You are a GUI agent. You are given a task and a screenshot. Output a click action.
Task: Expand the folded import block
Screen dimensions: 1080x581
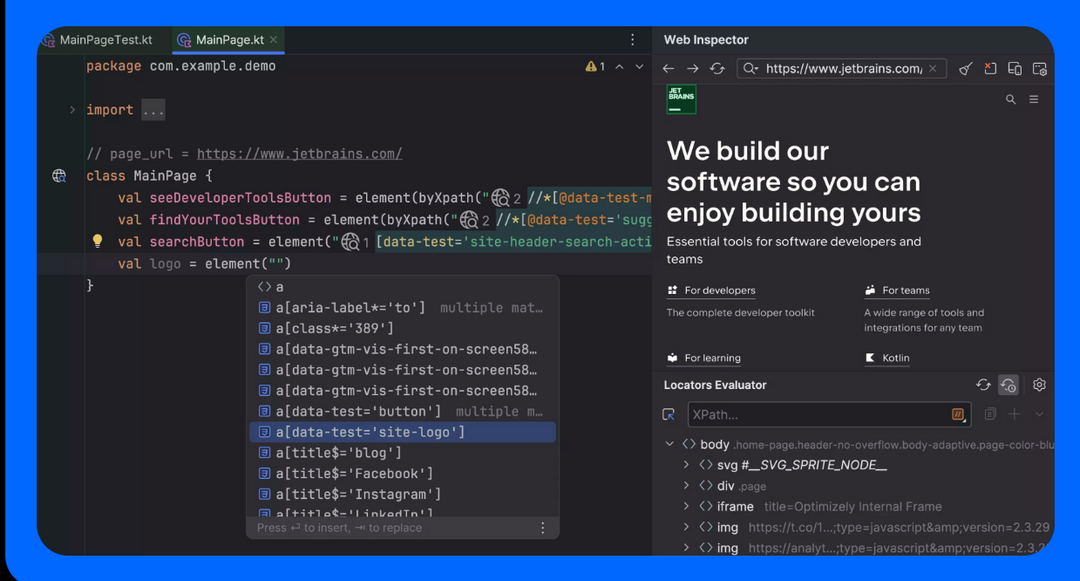coord(72,110)
